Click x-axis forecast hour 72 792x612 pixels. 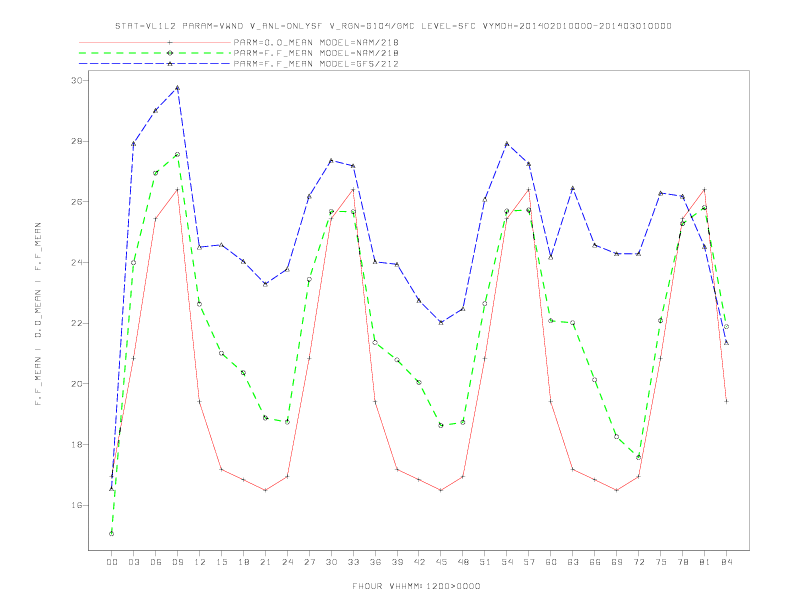click(x=638, y=562)
